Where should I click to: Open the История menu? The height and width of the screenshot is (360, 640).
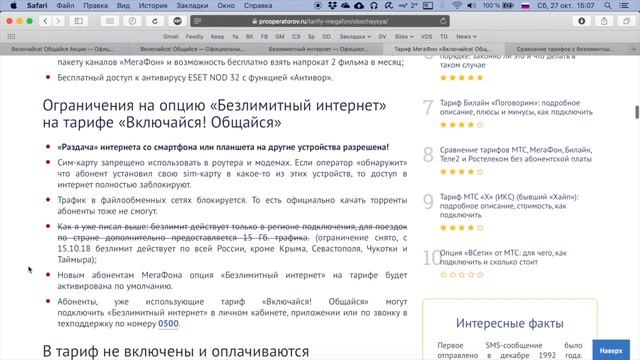[x=153, y=5]
